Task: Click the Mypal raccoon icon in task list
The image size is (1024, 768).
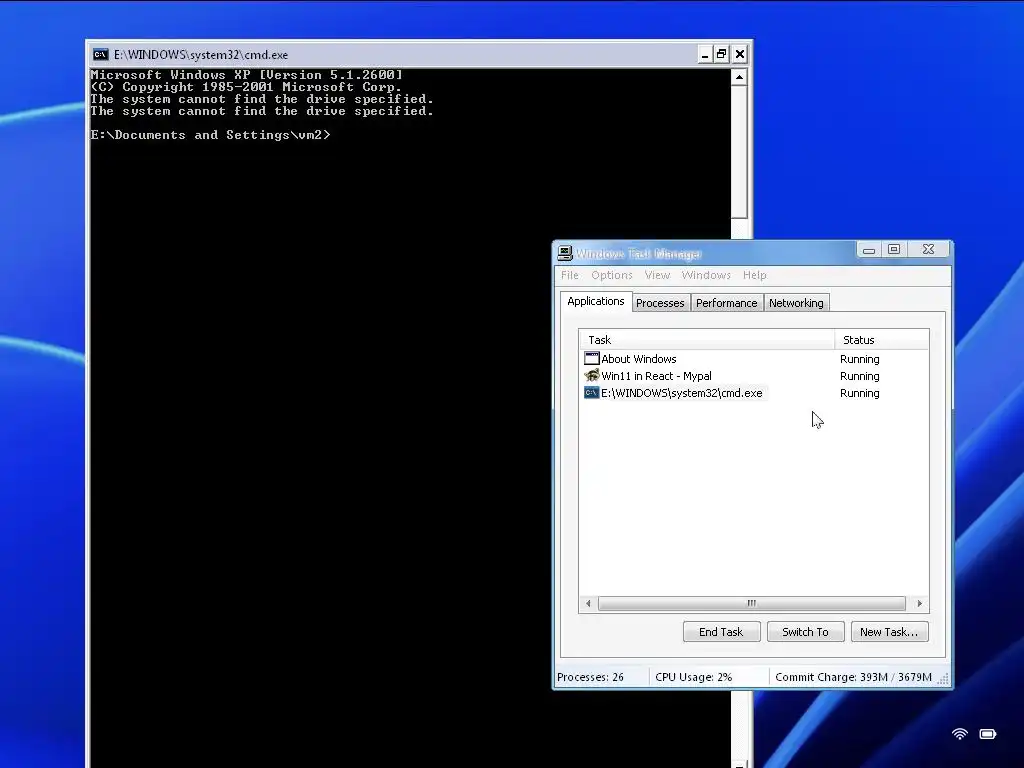Action: pyautogui.click(x=592, y=376)
